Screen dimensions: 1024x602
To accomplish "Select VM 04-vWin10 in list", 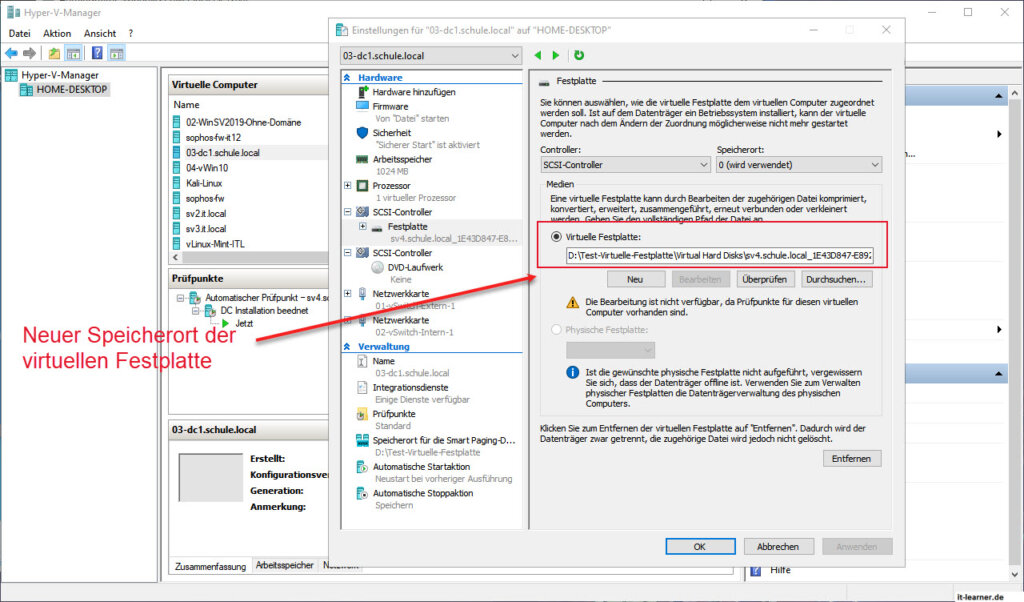I will coord(206,168).
